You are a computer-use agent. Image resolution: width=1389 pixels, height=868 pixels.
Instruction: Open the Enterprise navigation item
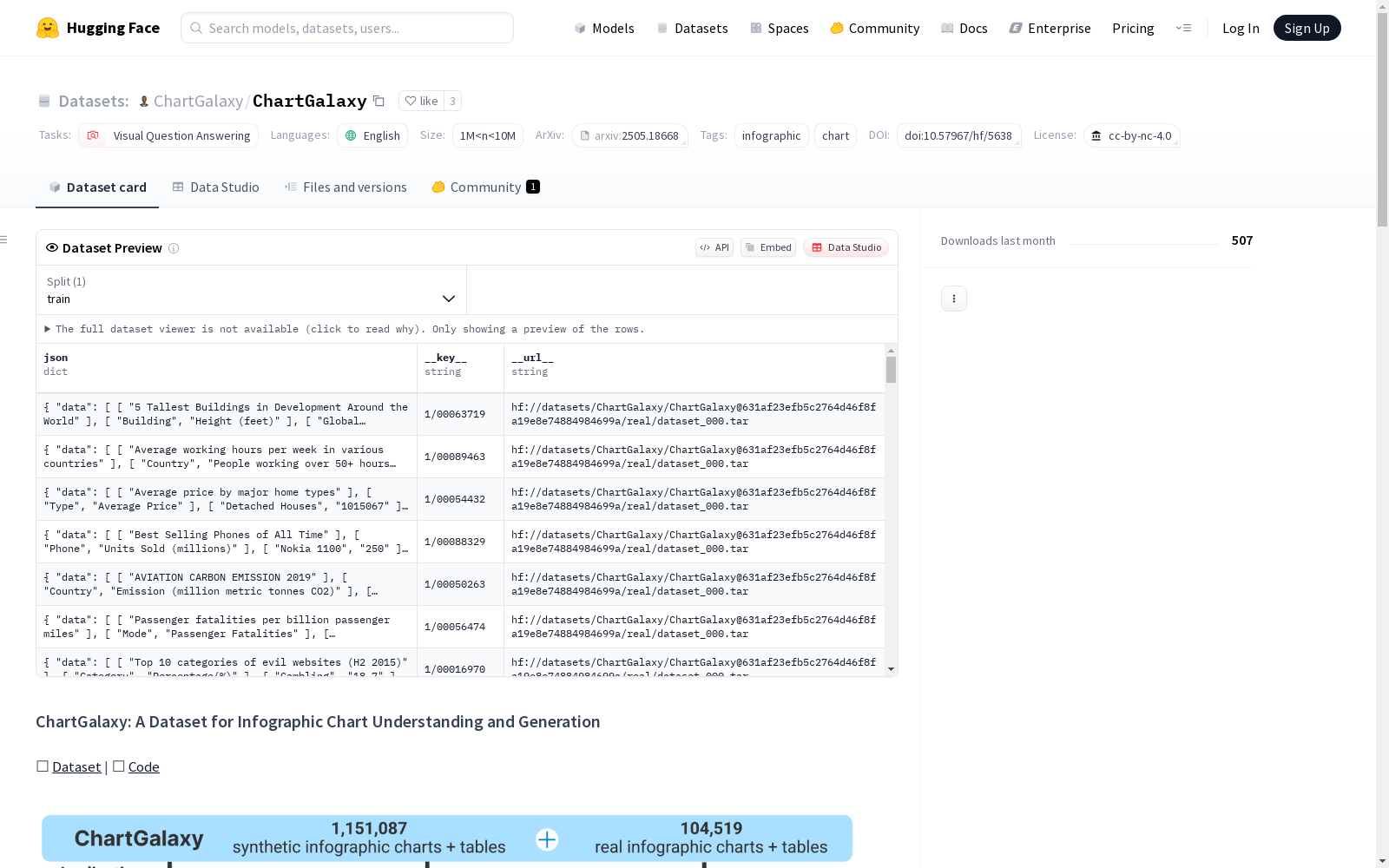click(1050, 28)
